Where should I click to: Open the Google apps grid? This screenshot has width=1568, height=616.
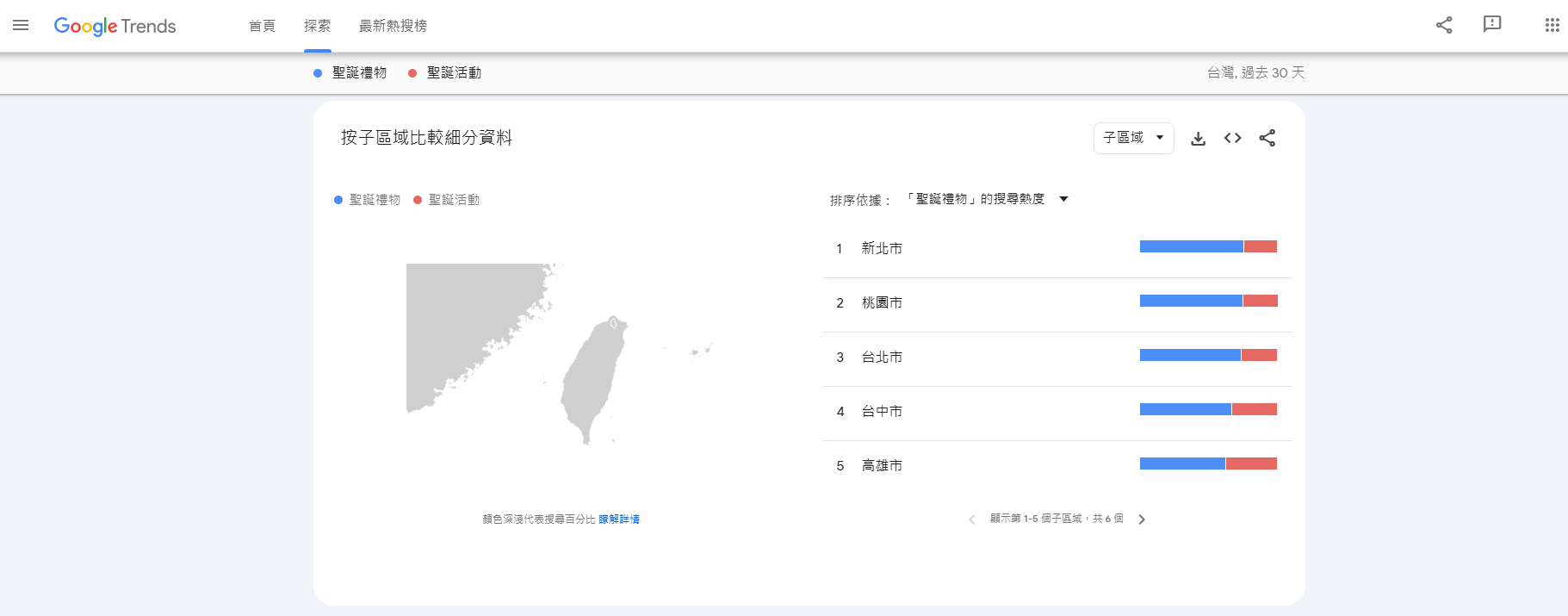pos(1552,26)
